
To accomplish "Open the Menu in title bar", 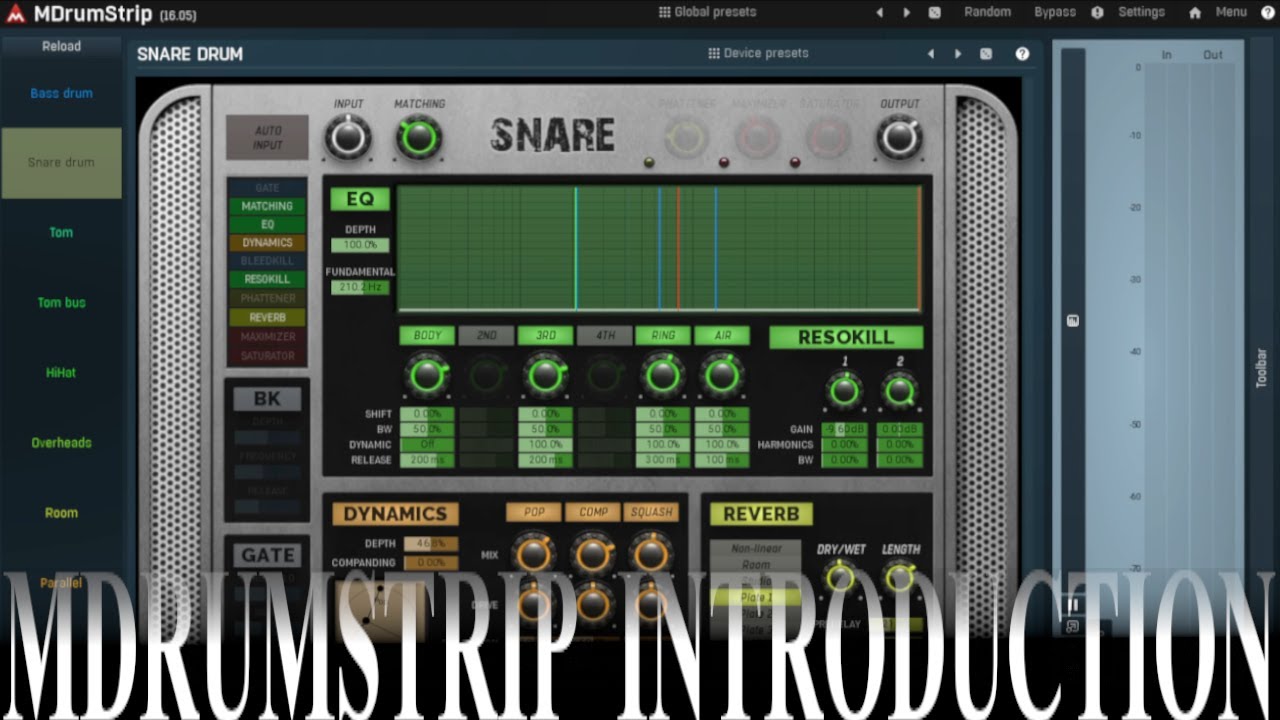I will tap(1231, 12).
